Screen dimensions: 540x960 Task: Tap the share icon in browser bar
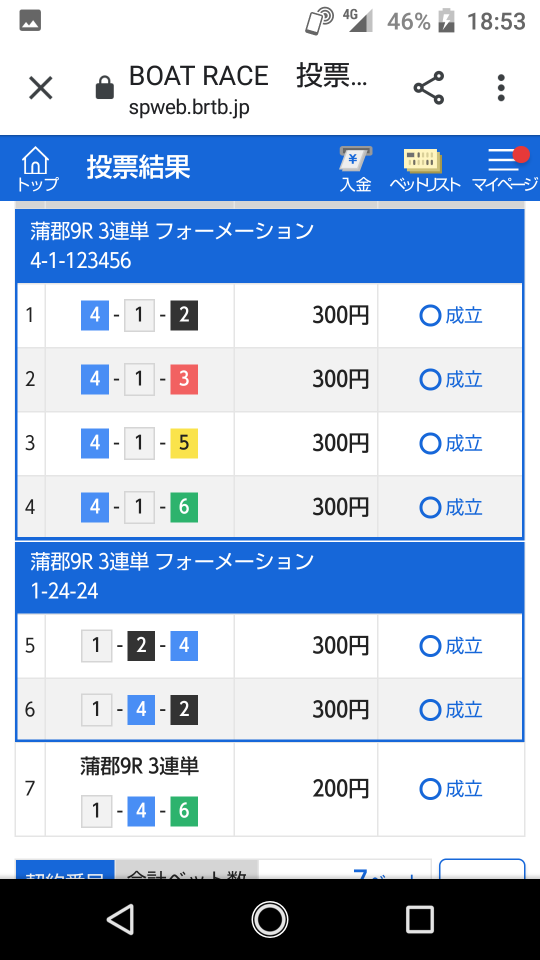point(429,88)
